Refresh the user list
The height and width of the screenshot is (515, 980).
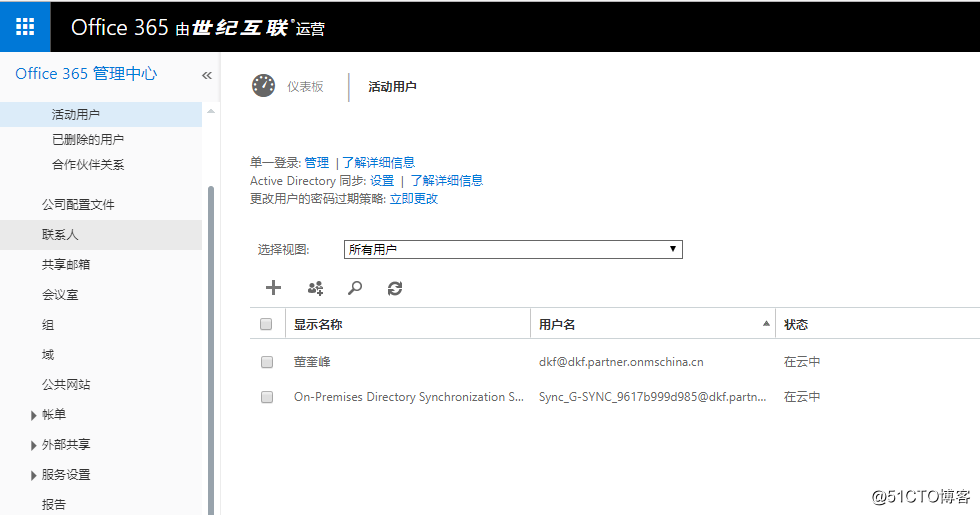point(394,288)
